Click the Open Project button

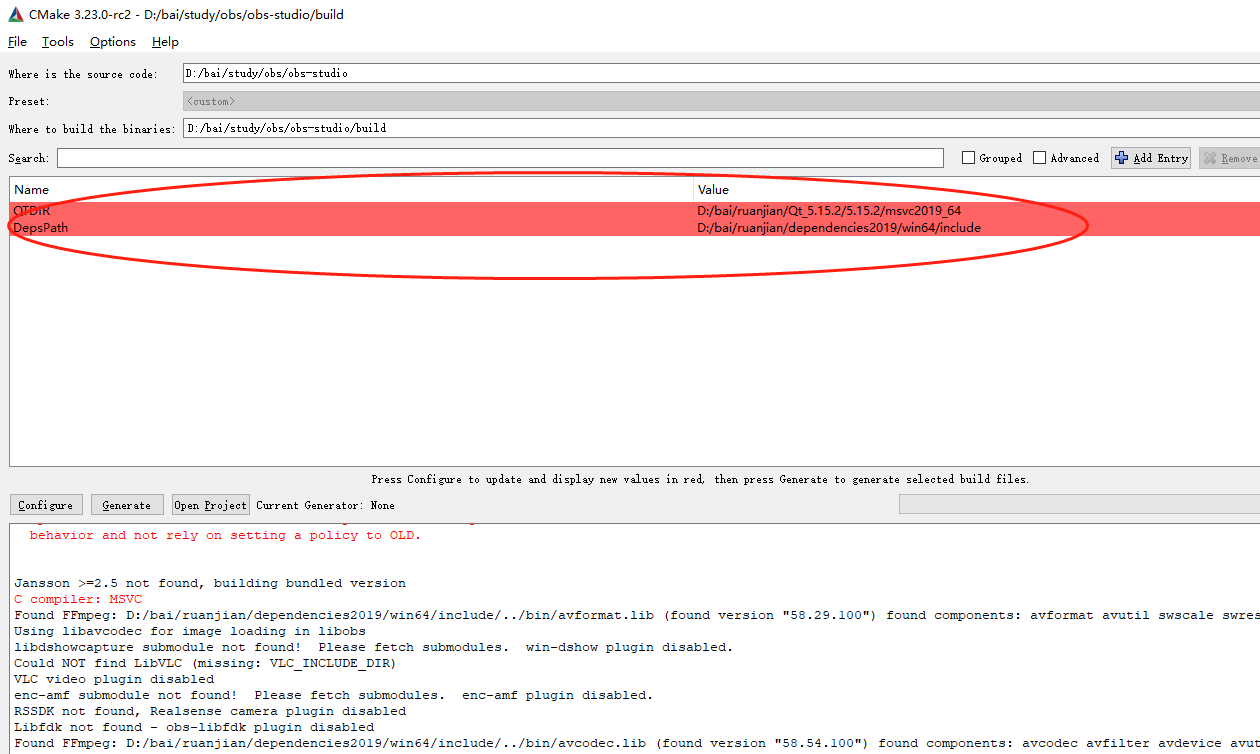tap(210, 505)
